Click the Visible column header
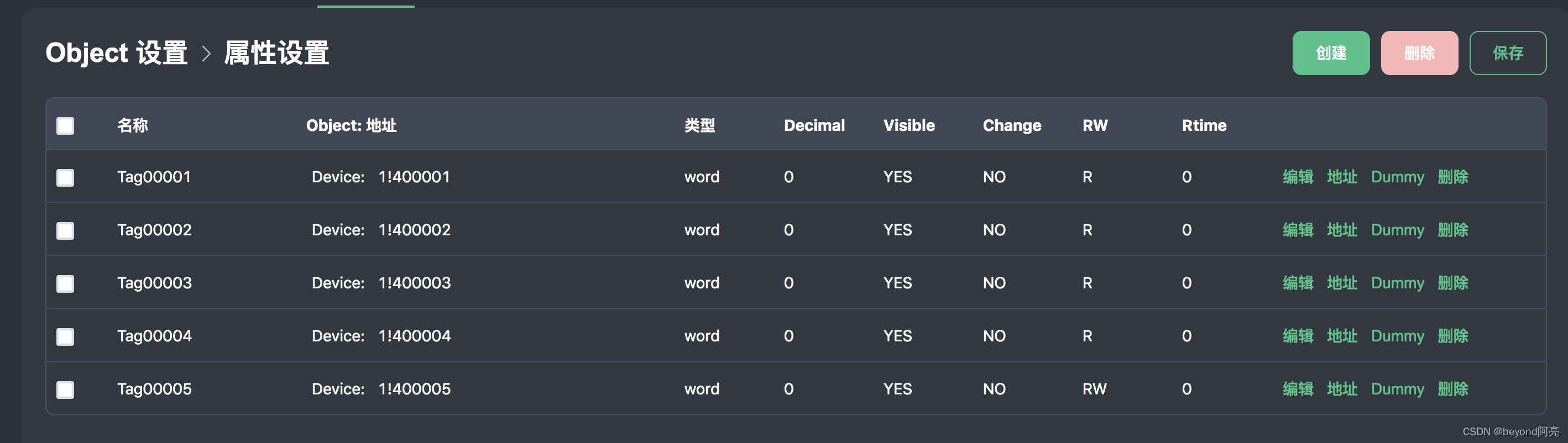The height and width of the screenshot is (443, 1568). tap(909, 125)
